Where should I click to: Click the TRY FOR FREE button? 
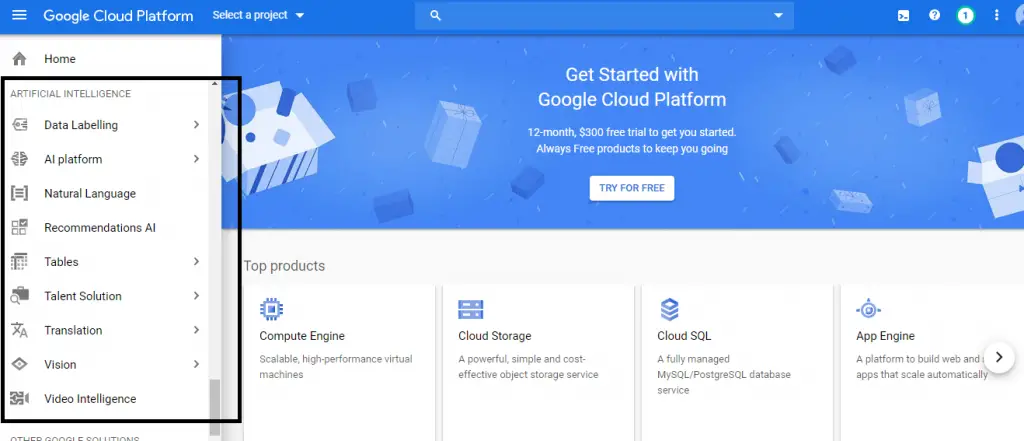[x=632, y=188]
